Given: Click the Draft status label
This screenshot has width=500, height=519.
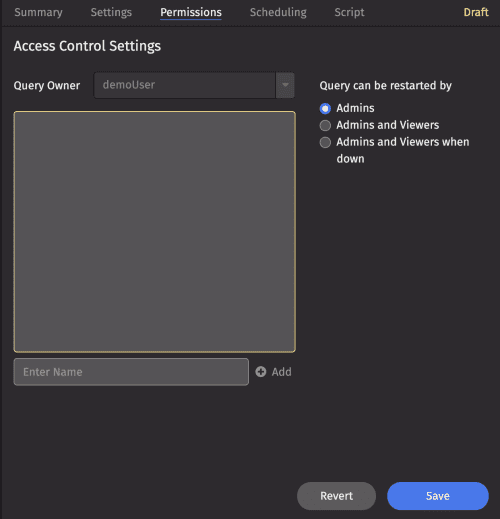Looking at the screenshot, I should [x=476, y=12].
